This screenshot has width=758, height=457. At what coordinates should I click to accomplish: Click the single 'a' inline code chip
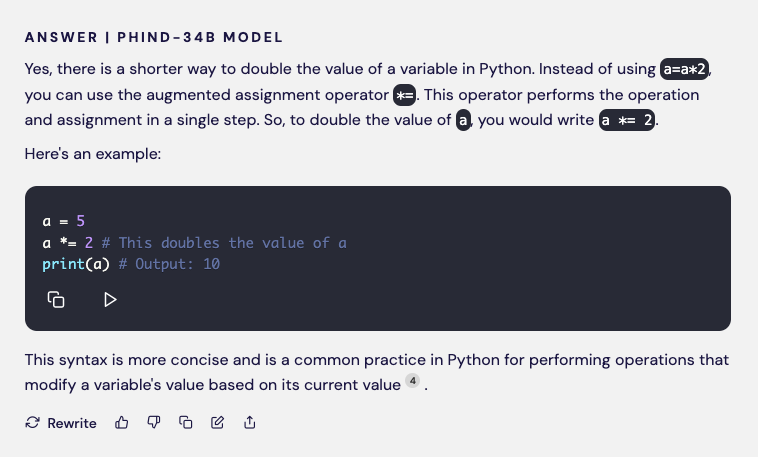(463, 121)
